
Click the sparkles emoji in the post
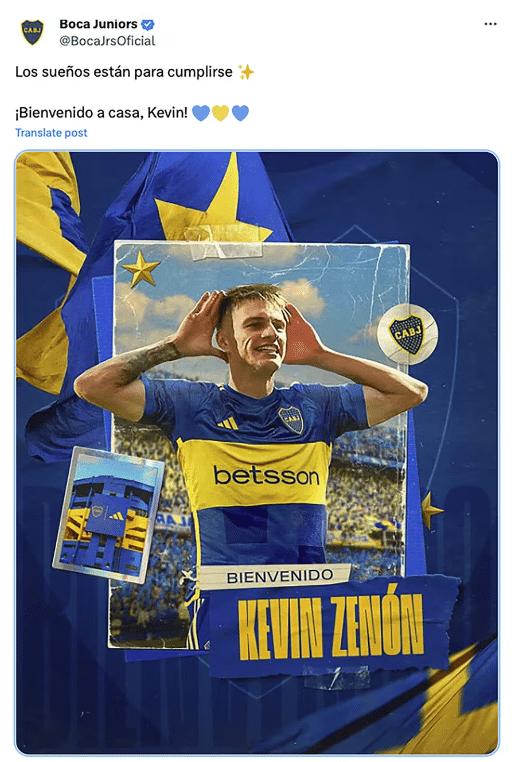(246, 72)
